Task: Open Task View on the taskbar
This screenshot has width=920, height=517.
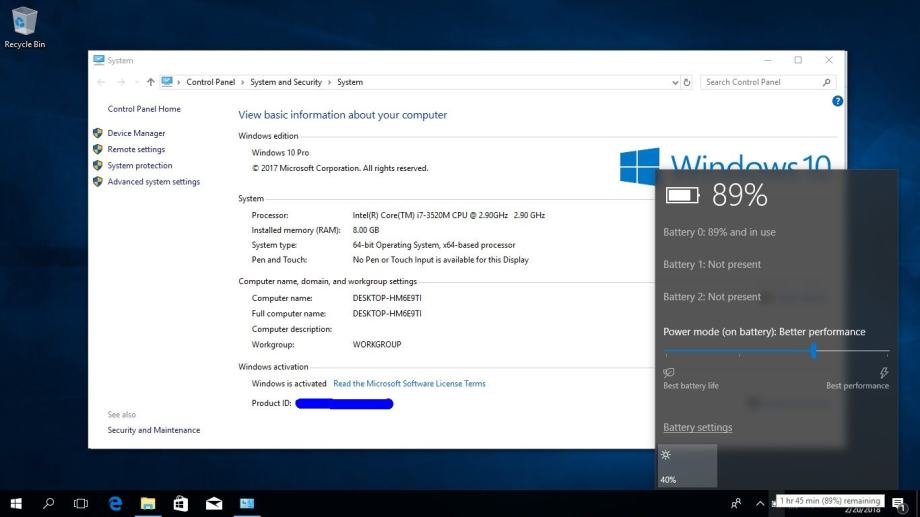Action: pyautogui.click(x=81, y=504)
